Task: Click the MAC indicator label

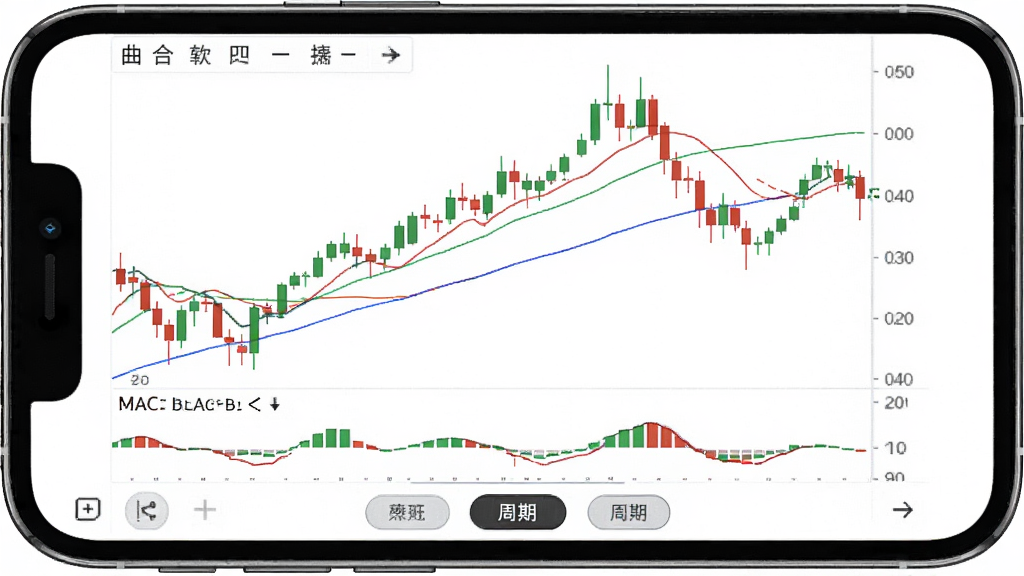Action: point(139,404)
